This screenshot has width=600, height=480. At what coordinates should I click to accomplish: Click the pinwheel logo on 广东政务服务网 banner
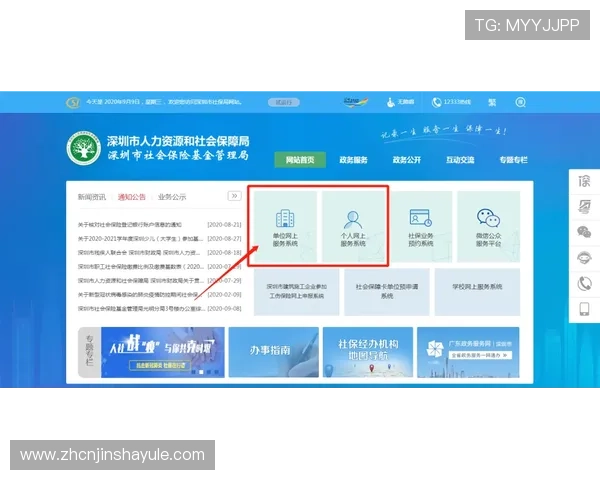435,349
